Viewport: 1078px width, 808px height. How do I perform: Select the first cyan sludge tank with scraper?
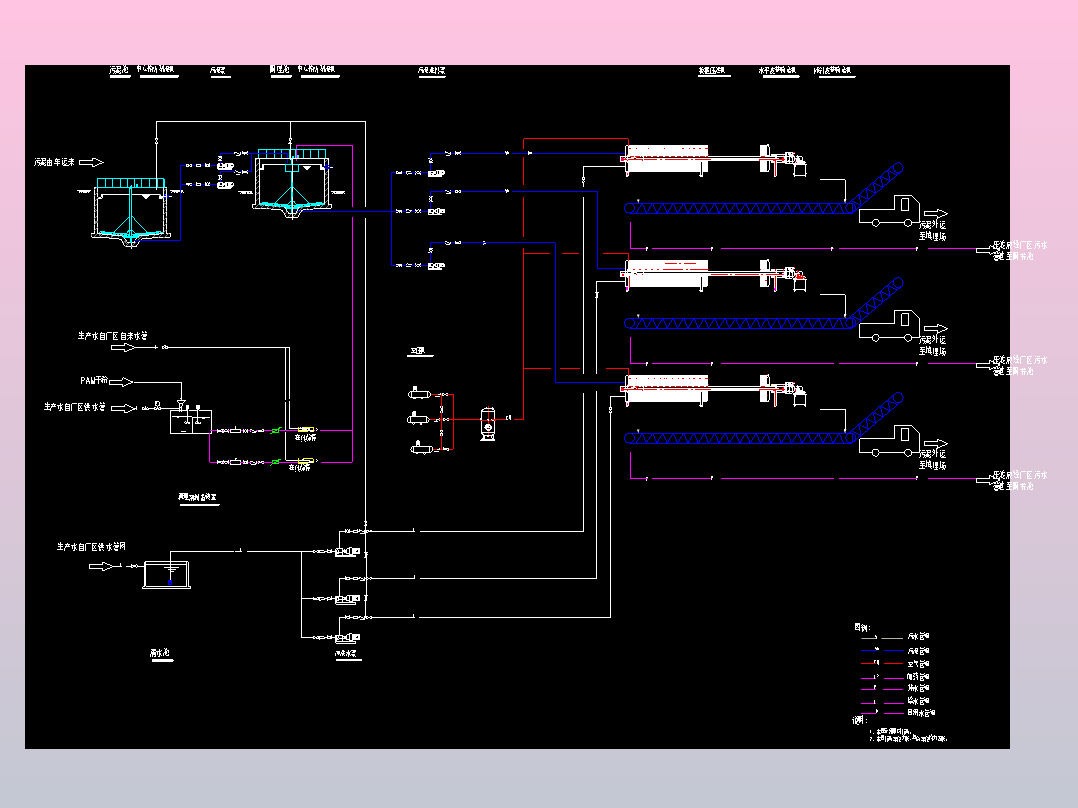tap(130, 212)
